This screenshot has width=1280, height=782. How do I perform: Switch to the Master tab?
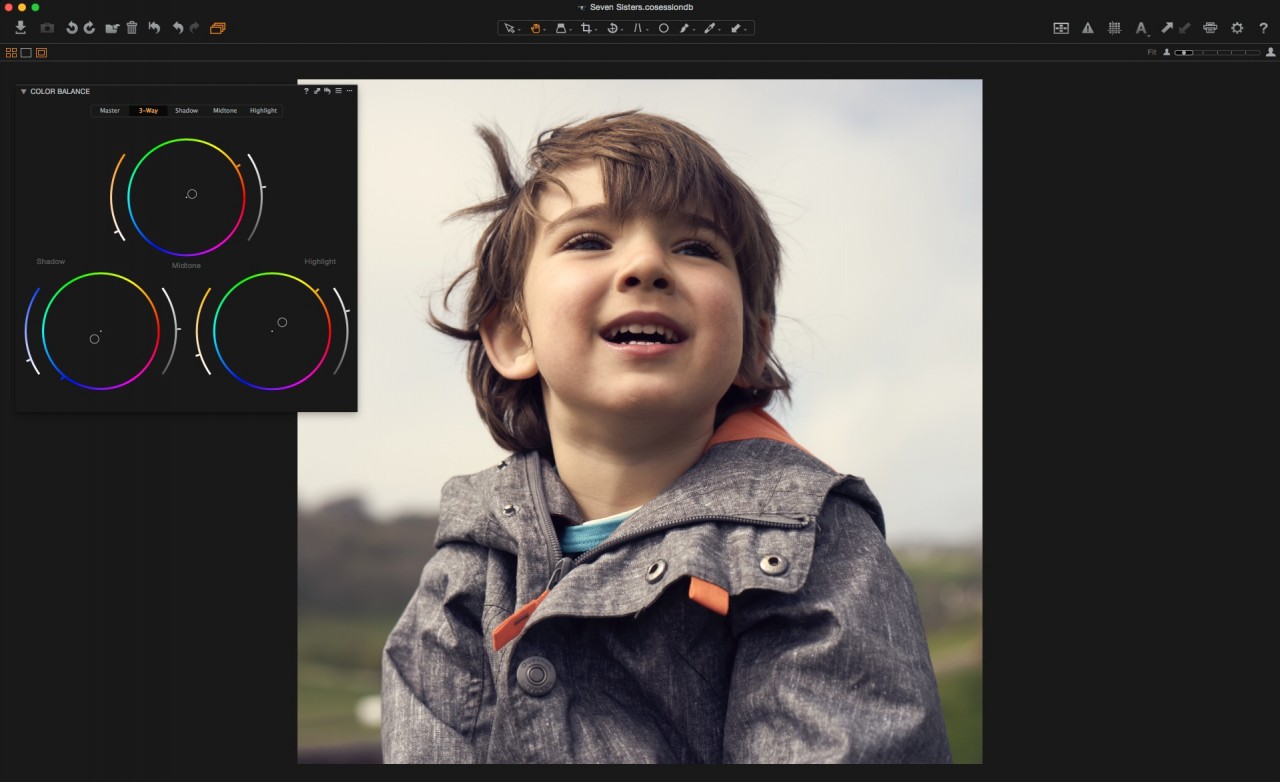tap(109, 111)
